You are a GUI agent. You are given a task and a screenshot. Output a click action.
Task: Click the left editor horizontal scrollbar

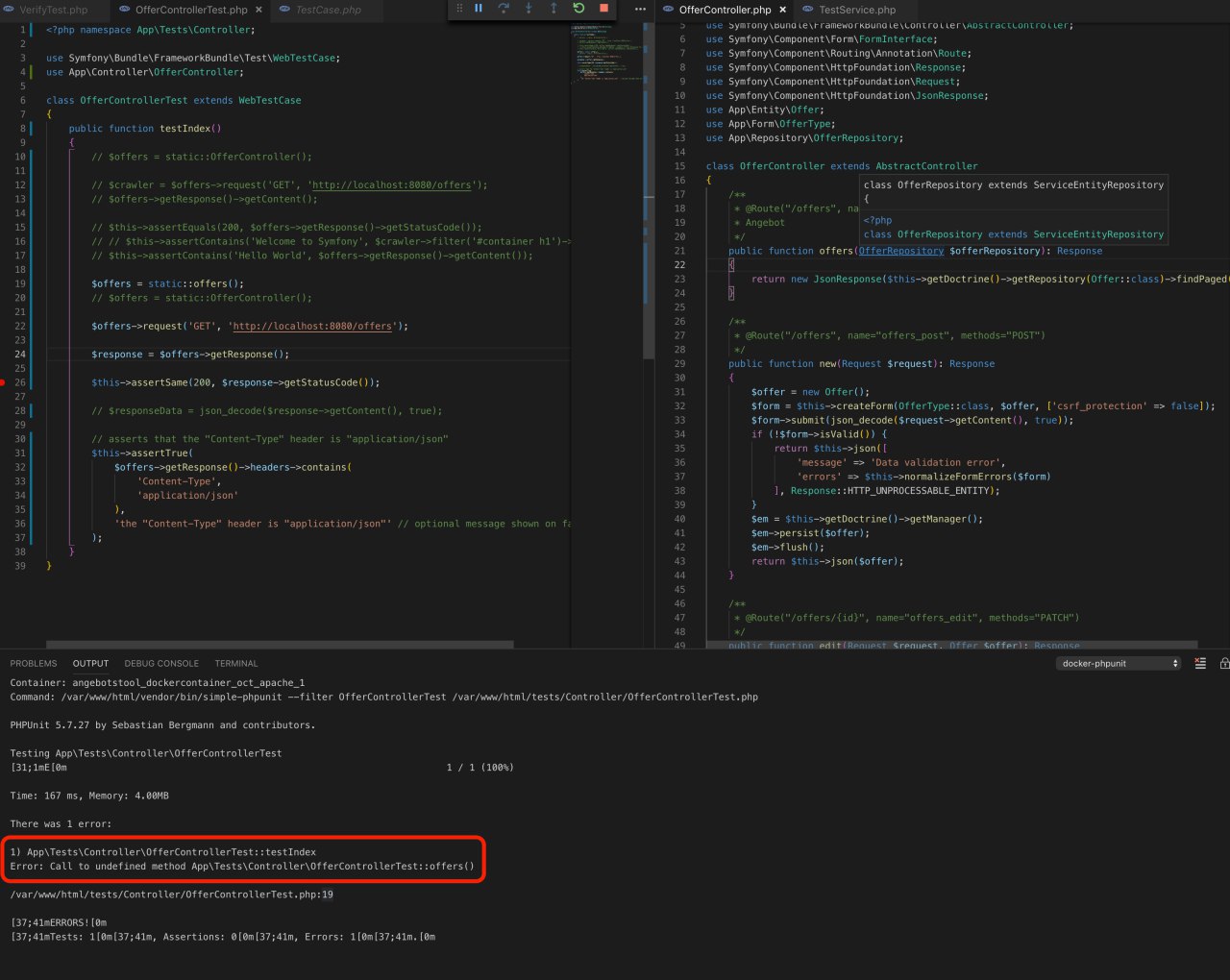pos(280,644)
